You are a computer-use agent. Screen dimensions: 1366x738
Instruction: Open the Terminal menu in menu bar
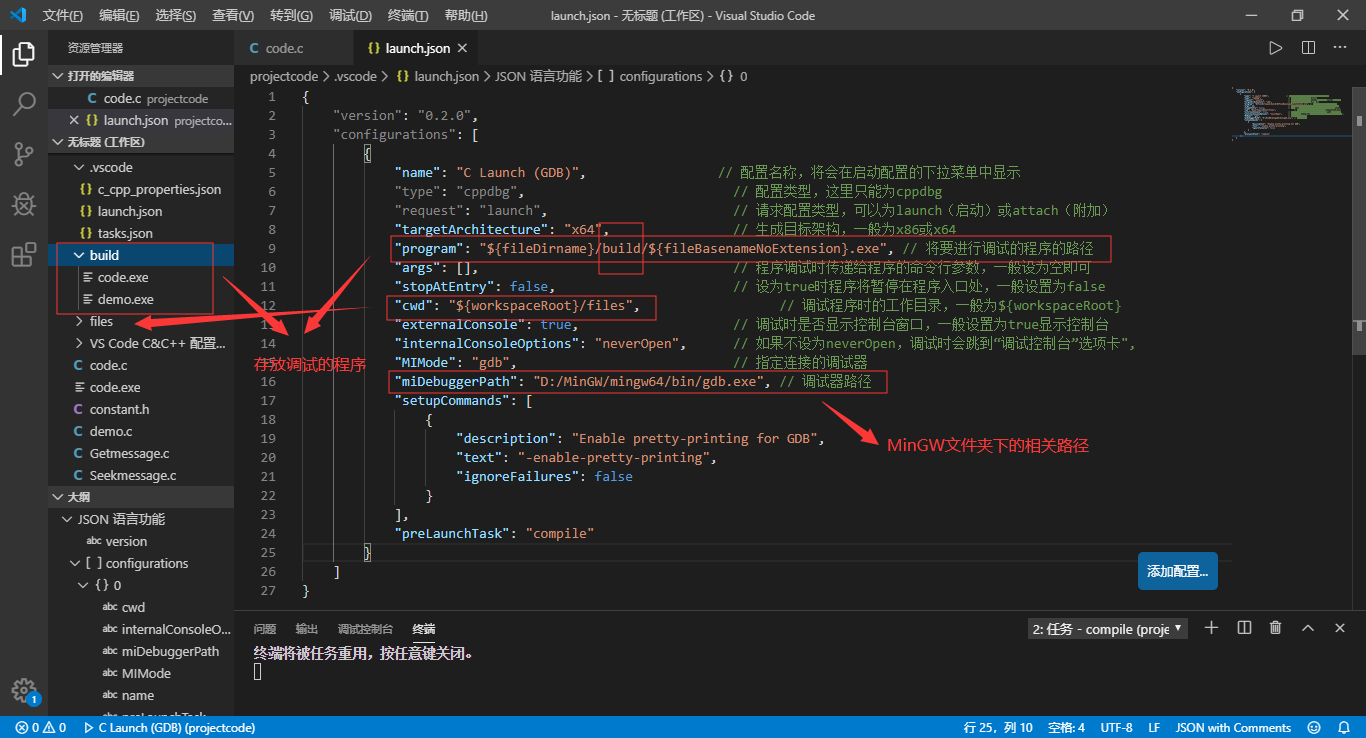(x=407, y=16)
